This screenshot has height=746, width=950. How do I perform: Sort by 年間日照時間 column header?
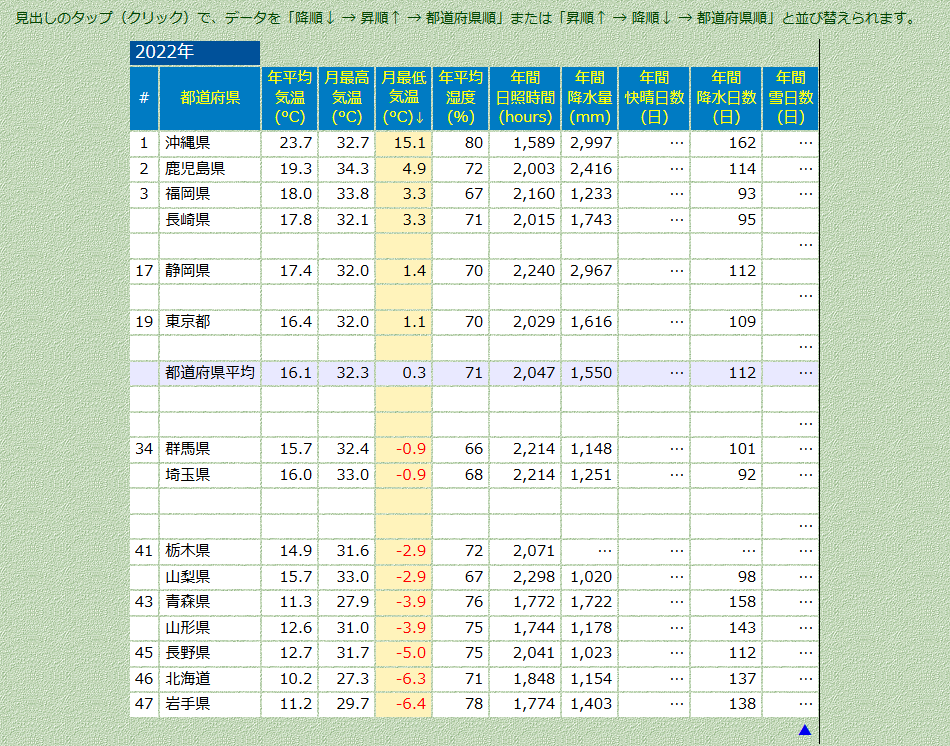tap(525, 97)
